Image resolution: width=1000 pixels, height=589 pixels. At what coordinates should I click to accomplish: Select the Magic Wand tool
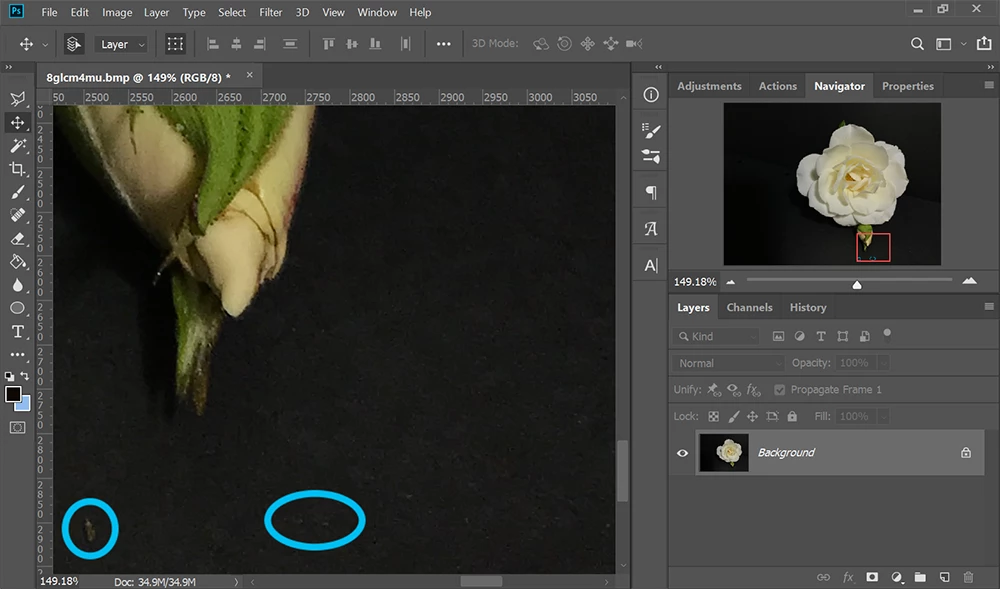click(17, 145)
